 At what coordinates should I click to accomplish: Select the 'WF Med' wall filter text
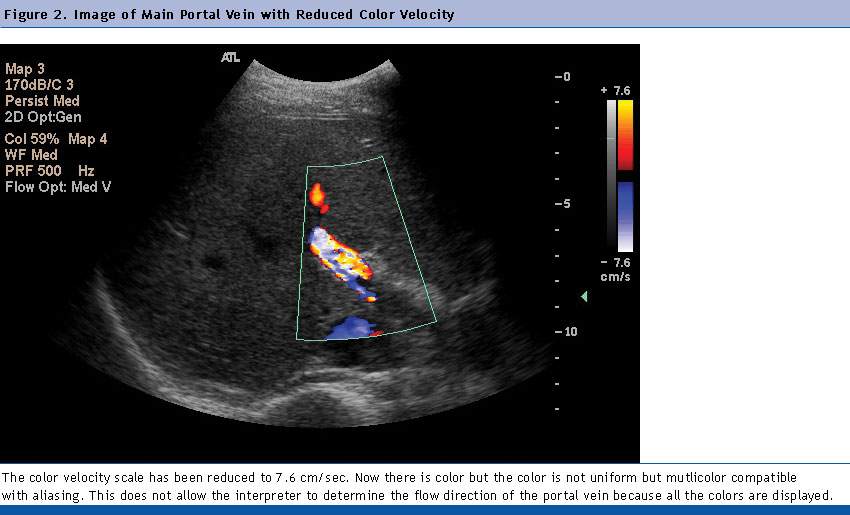click(x=31, y=155)
